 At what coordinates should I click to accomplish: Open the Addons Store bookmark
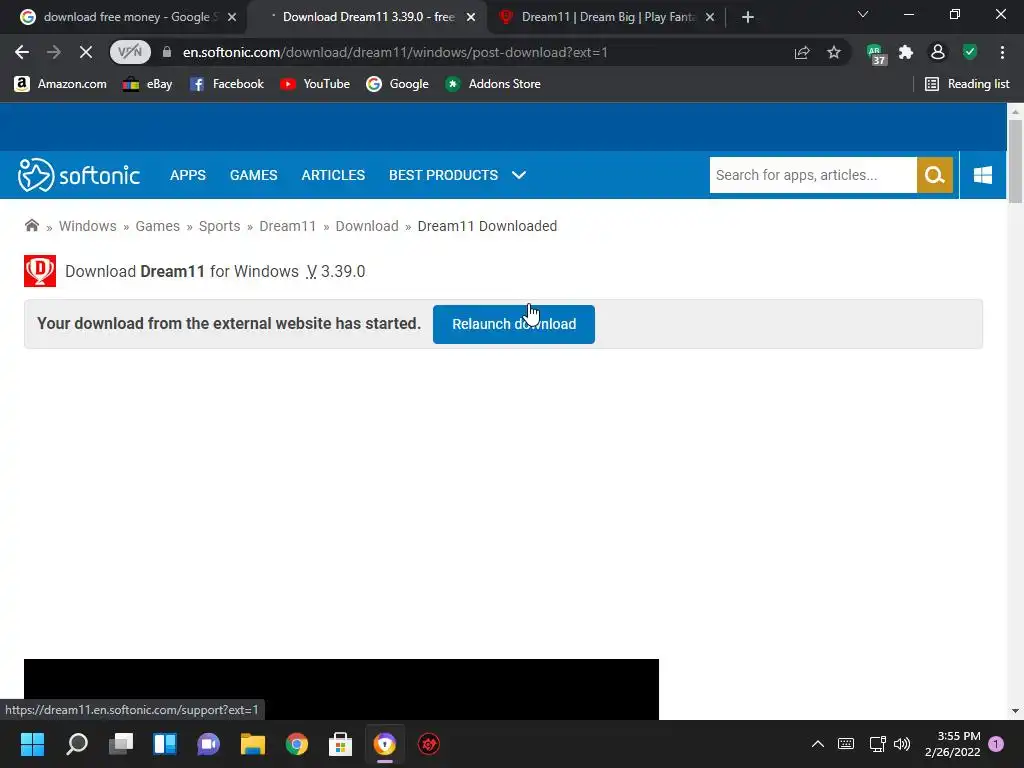click(x=492, y=84)
